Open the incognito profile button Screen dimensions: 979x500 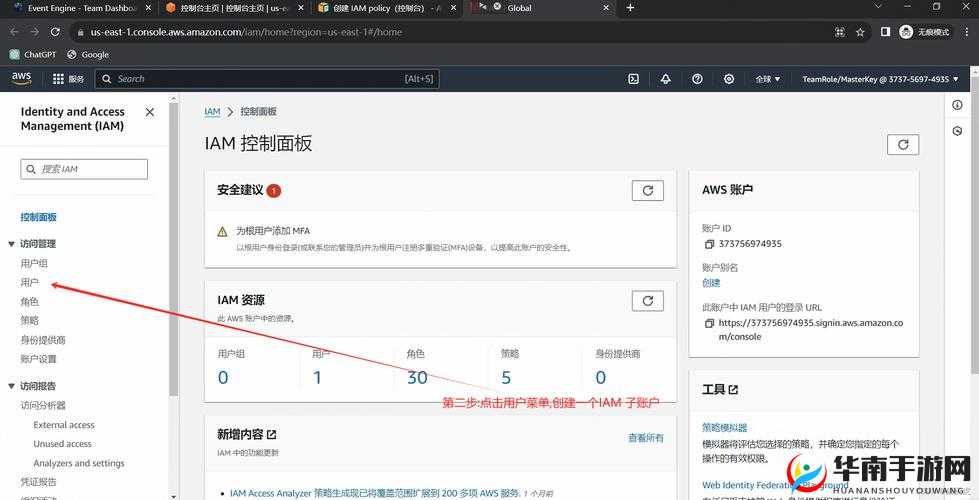click(x=926, y=32)
